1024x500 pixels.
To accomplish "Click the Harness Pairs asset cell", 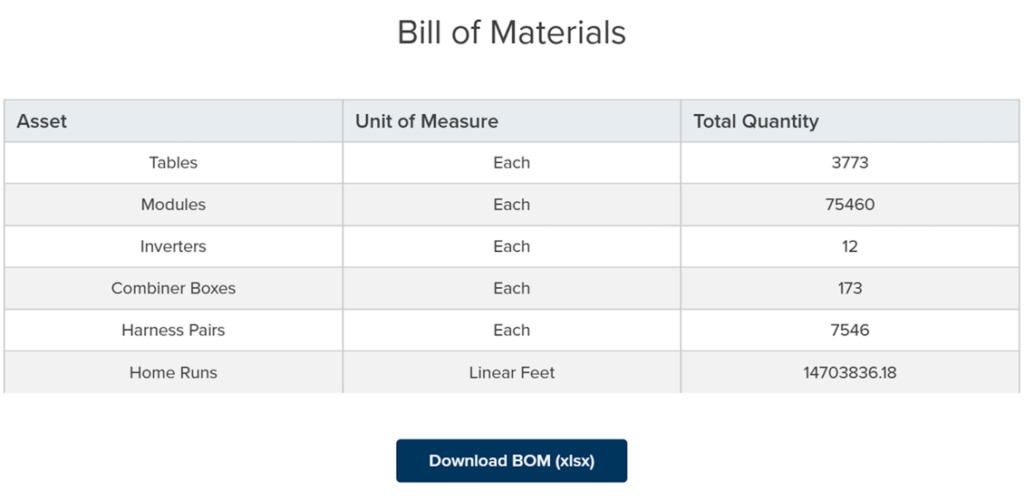I will click(173, 331).
